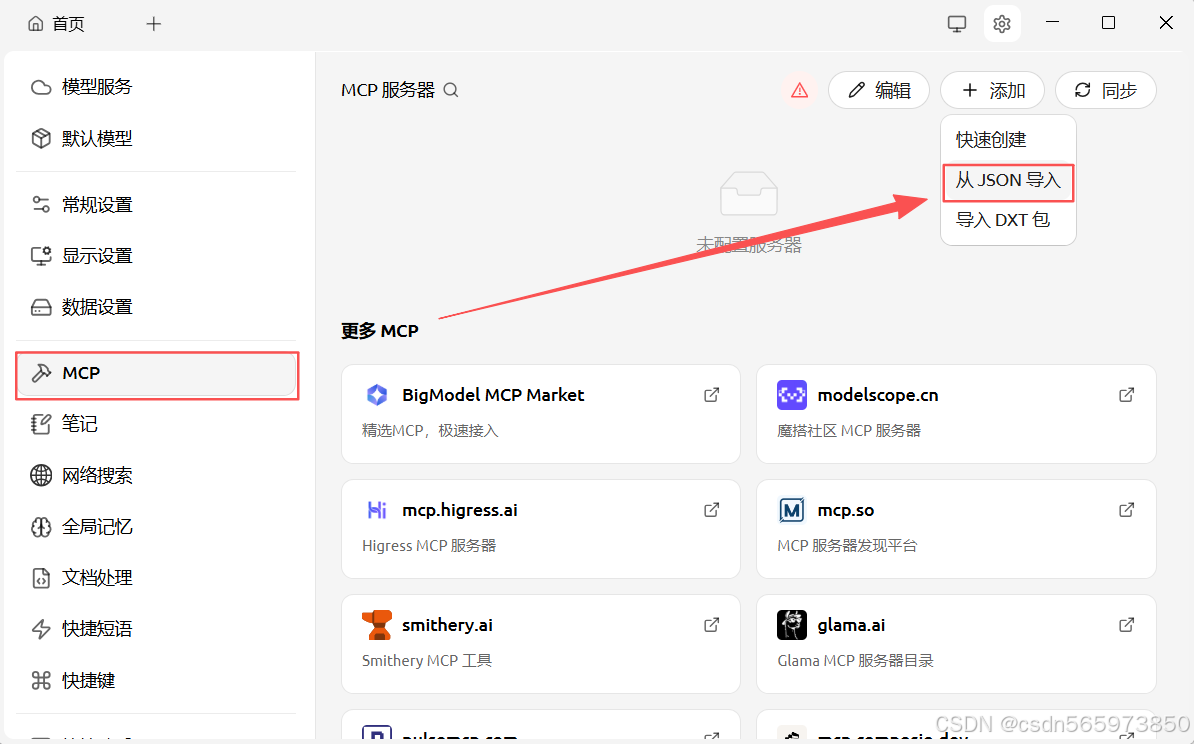The width and height of the screenshot is (1194, 744).
Task: Open the 默认模型 settings section
Action: (156, 139)
